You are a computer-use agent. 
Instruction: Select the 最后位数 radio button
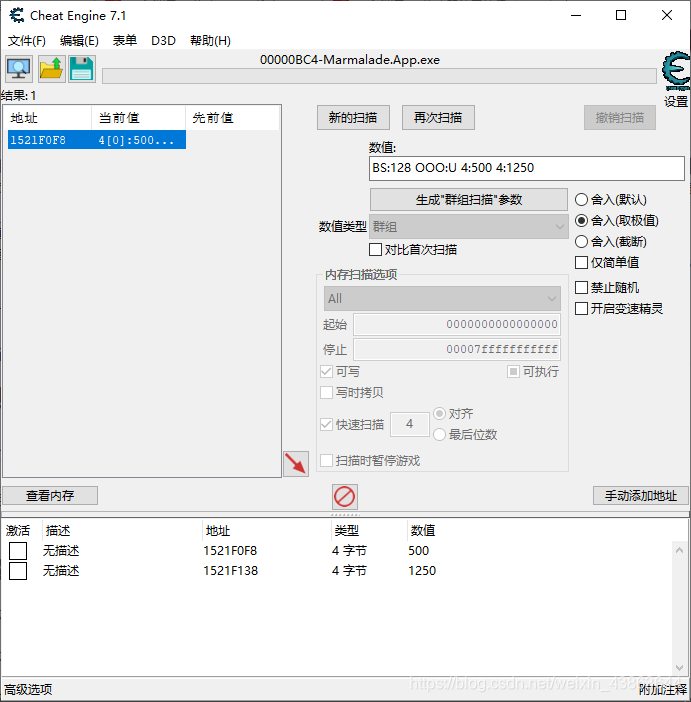tap(465, 435)
